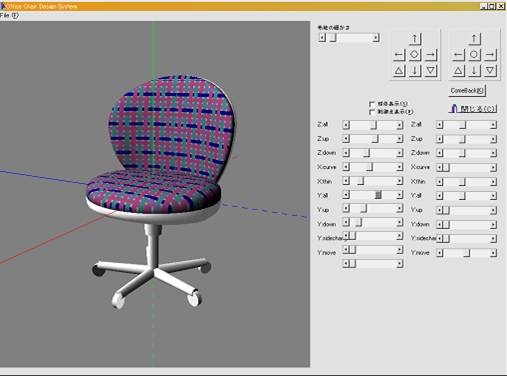The width and height of the screenshot is (507, 376).
Task: Click the left arrow in the right control pad
Action: pos(458,55)
